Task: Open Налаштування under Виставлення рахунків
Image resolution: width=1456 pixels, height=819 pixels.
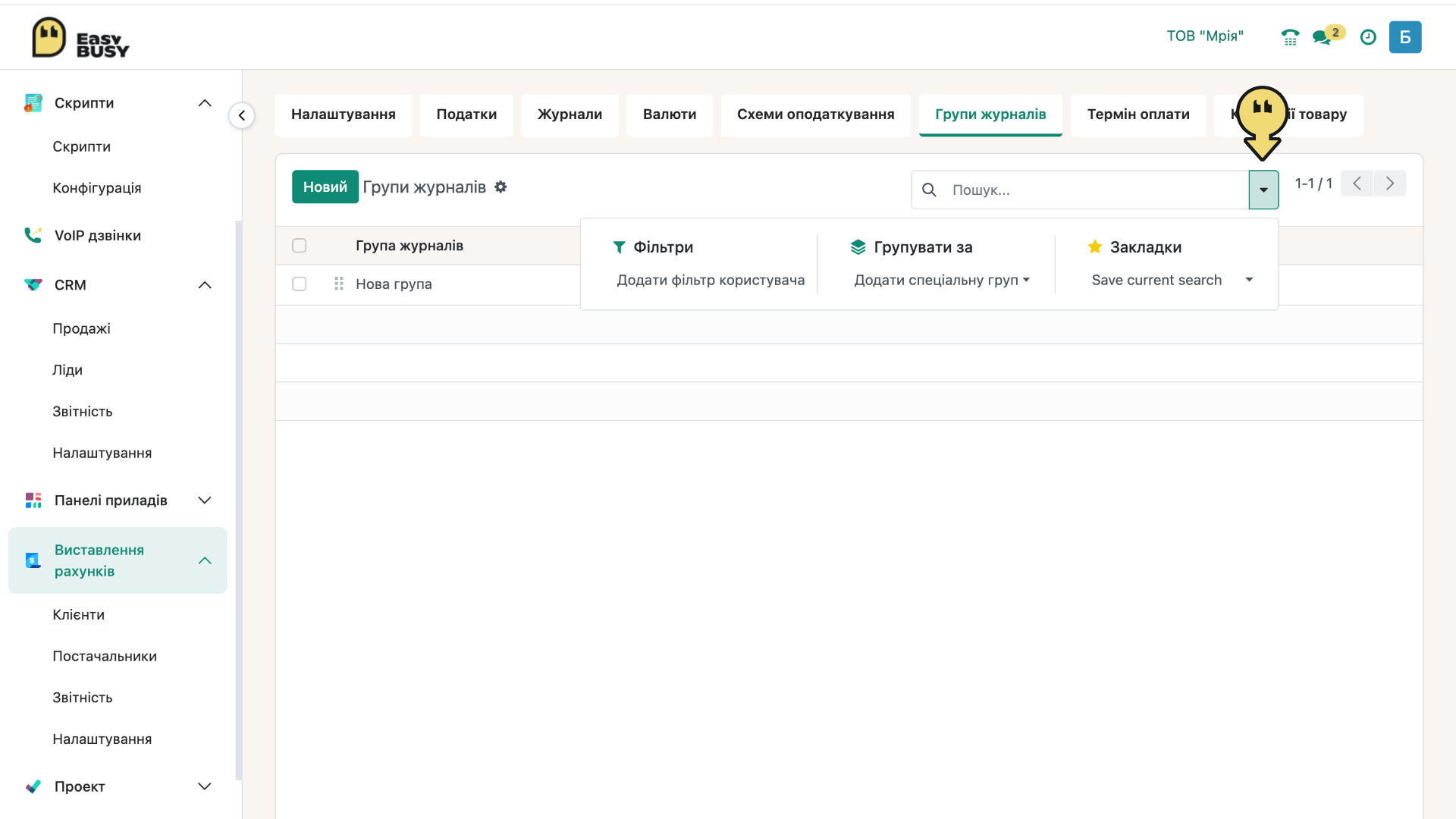Action: click(x=102, y=739)
